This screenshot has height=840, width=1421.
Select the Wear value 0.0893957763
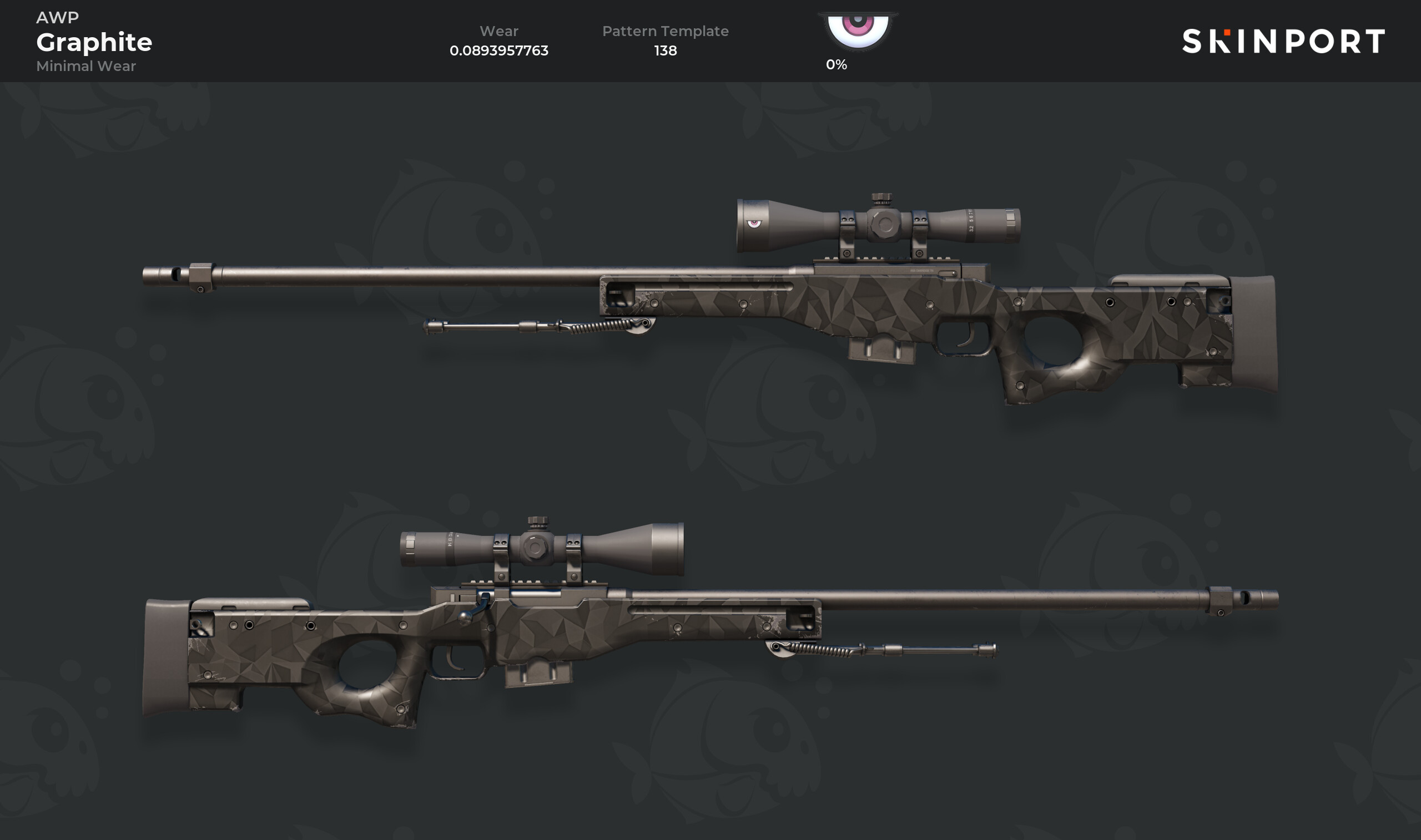tap(499, 50)
